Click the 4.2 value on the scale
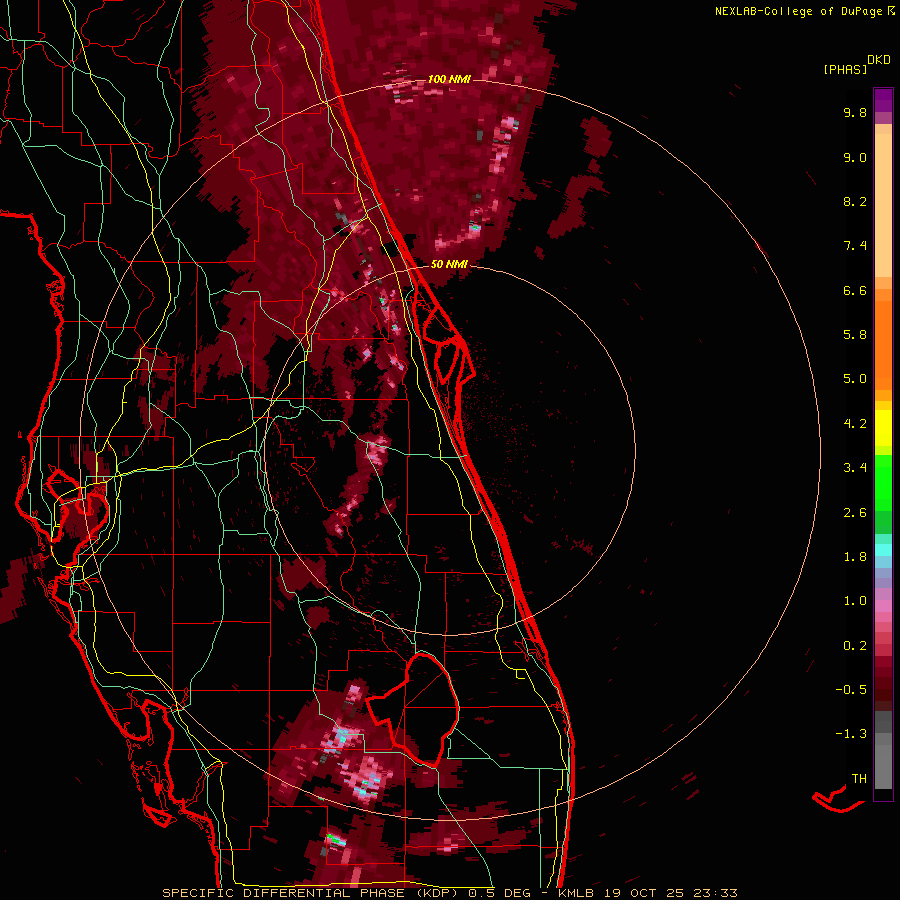This screenshot has height=900, width=900. 855,424
